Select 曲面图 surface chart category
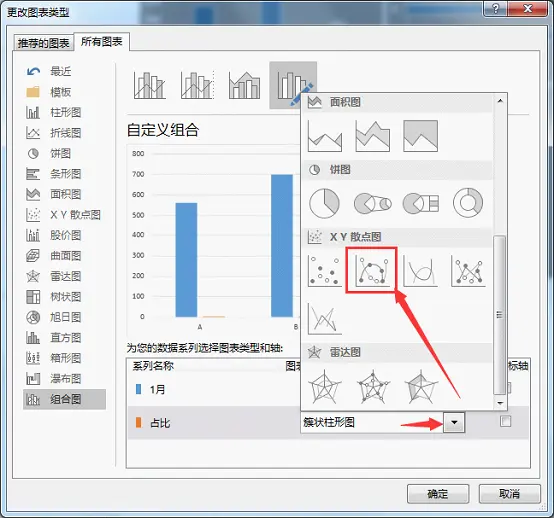Image resolution: width=554 pixels, height=518 pixels. [64, 256]
